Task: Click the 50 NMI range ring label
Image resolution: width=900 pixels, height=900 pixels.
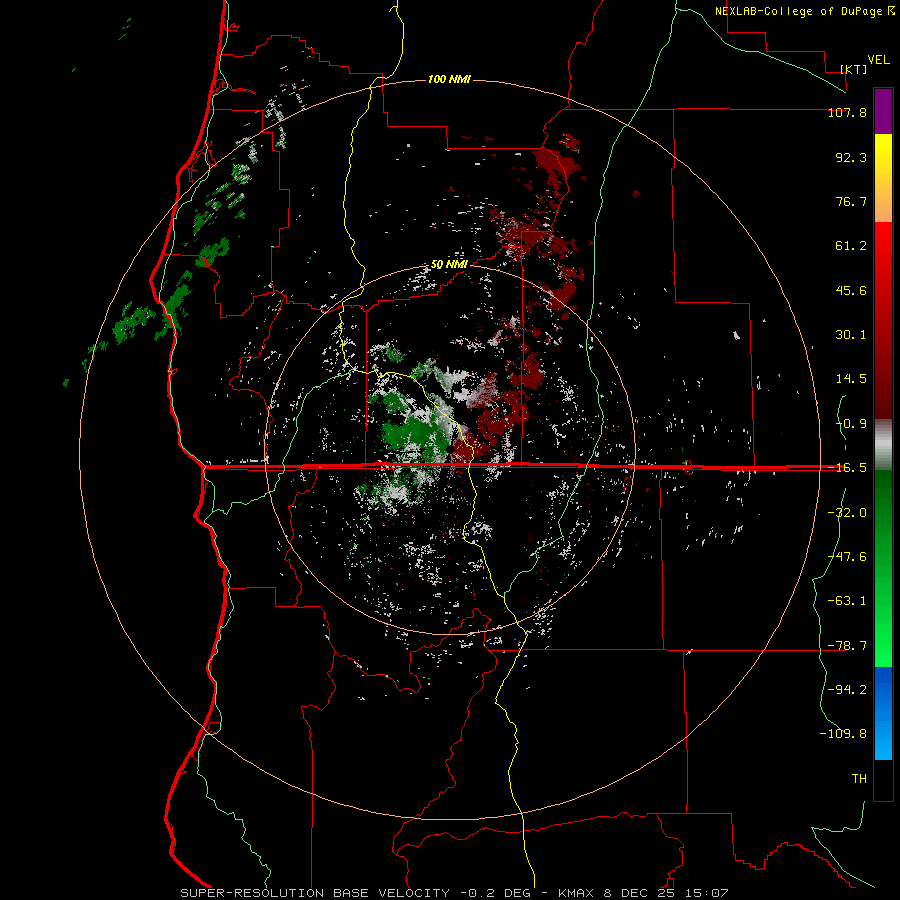Action: tap(449, 265)
